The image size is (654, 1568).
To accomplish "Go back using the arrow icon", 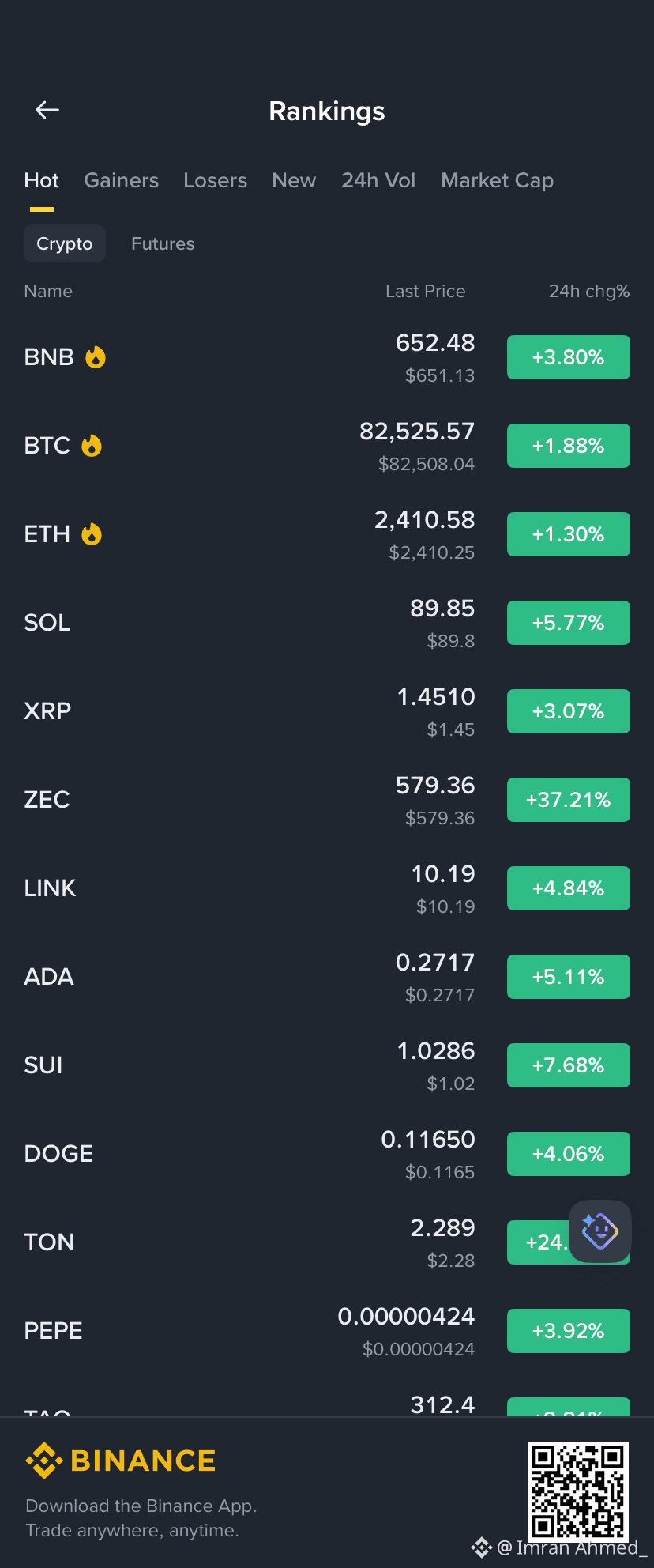I will pyautogui.click(x=47, y=110).
